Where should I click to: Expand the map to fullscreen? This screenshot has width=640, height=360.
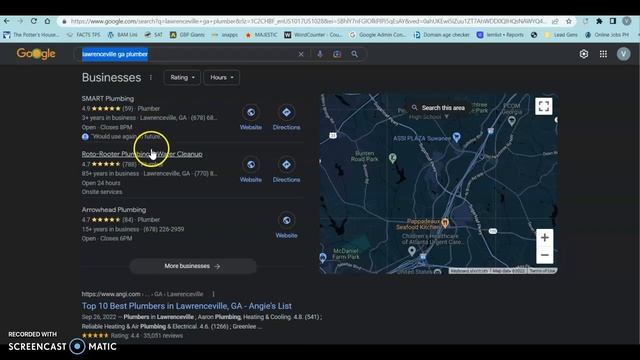[544, 106]
